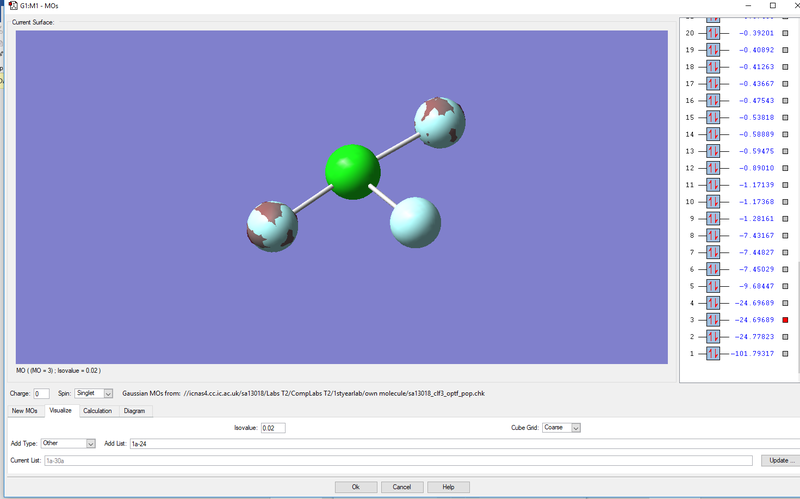Select orbital 12 occupancy box
The width and height of the screenshot is (800, 499).
713,168
